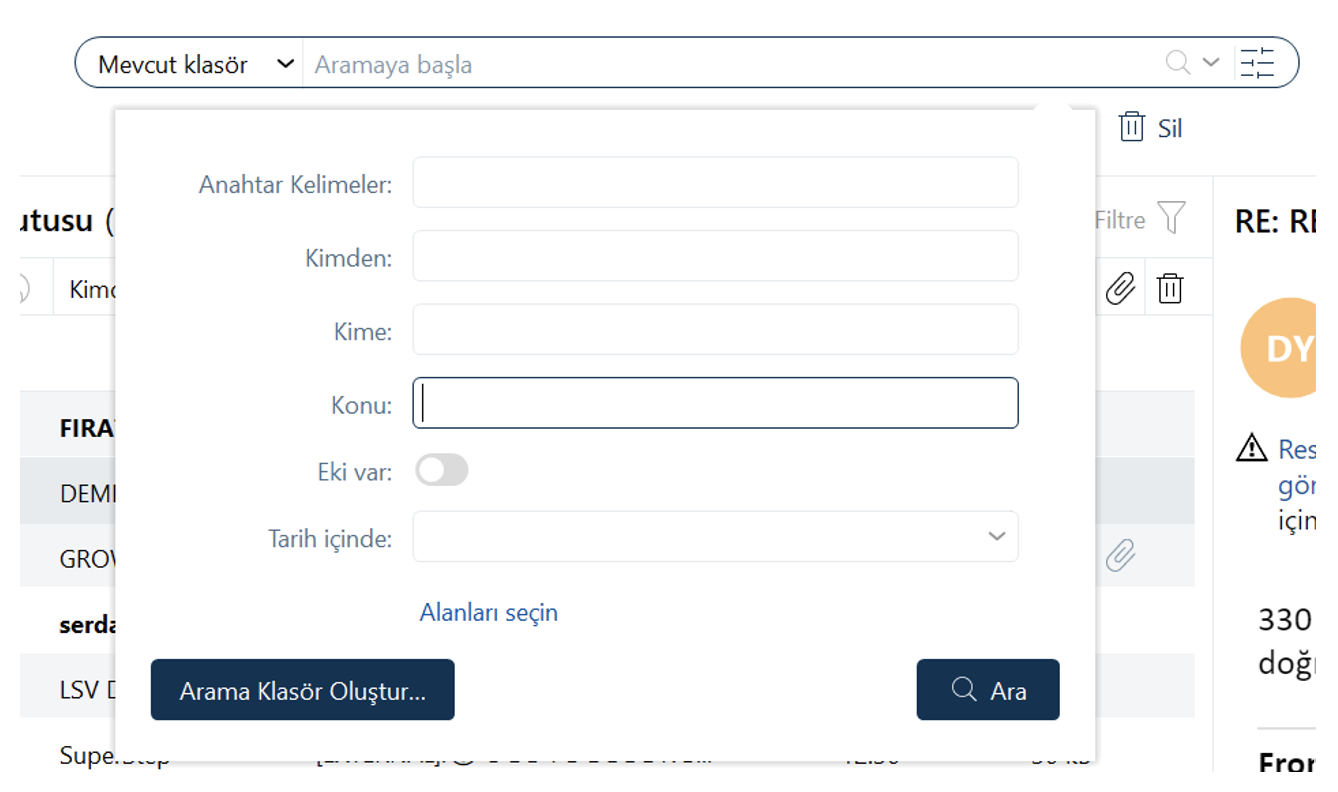Click the paperclip attachment column icon
Image resolution: width=1338 pixels, height=792 pixels.
1120,289
